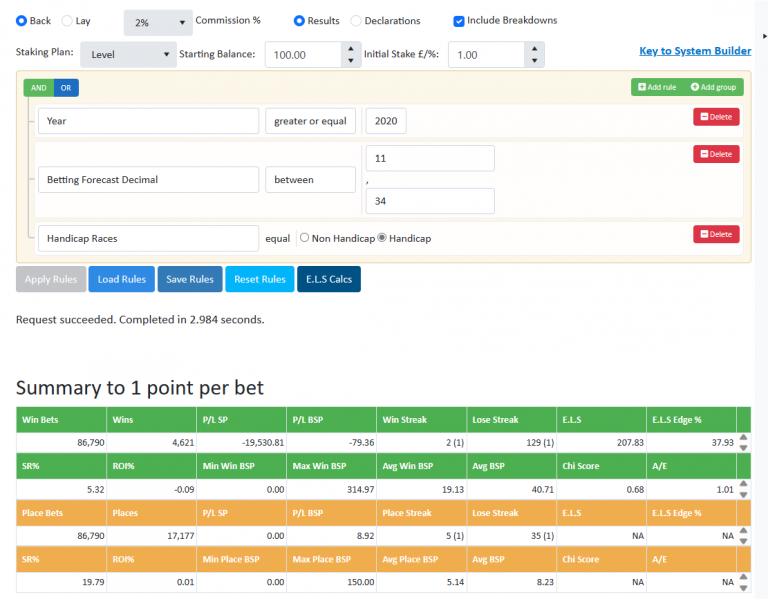Screen dimensions: 768x599
Task: Select the Declarations radio option
Action: [356, 21]
